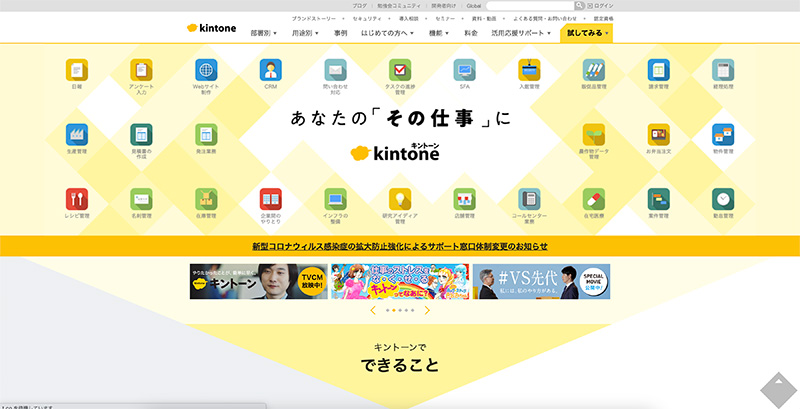Open the レシピ管理 fork and spoon icon
The image size is (800, 409).
point(77,199)
